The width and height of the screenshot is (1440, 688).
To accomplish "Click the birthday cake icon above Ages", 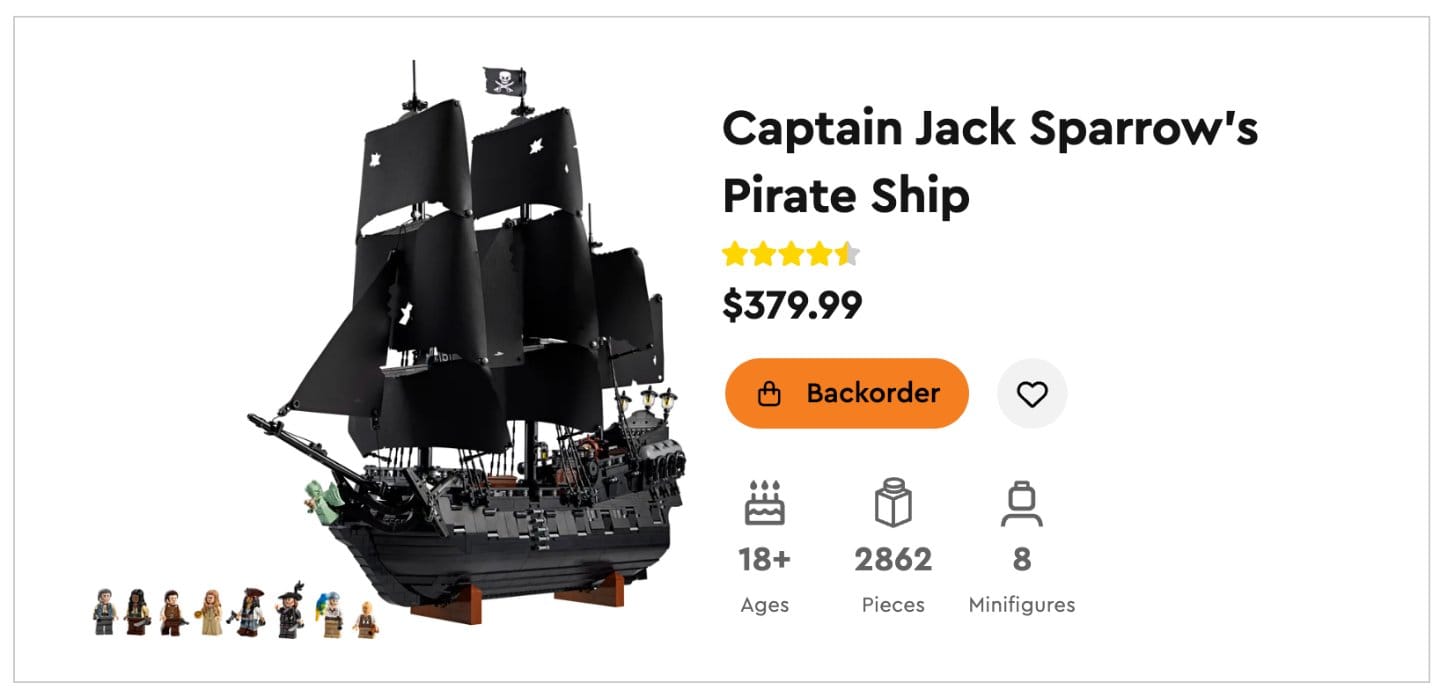I will pos(764,502).
